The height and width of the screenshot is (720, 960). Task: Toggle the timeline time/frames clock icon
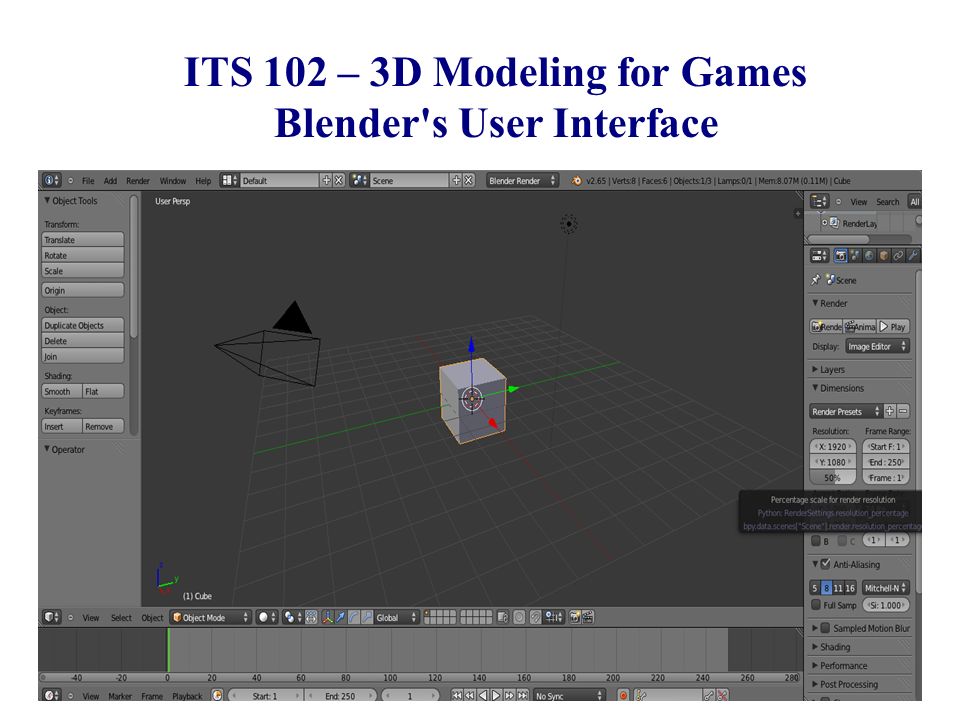click(217, 696)
